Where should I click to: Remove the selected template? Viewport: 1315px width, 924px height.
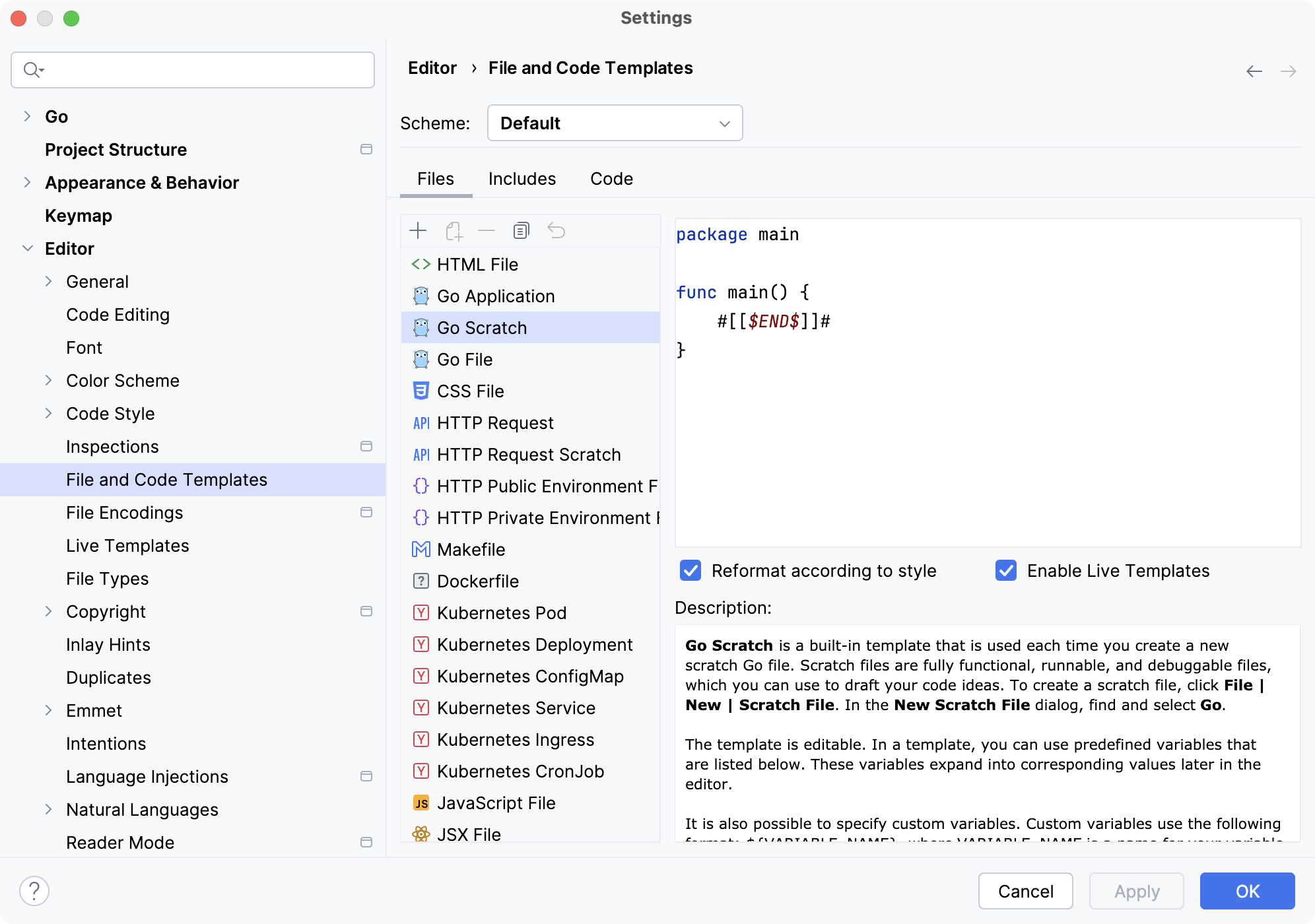[x=487, y=230]
